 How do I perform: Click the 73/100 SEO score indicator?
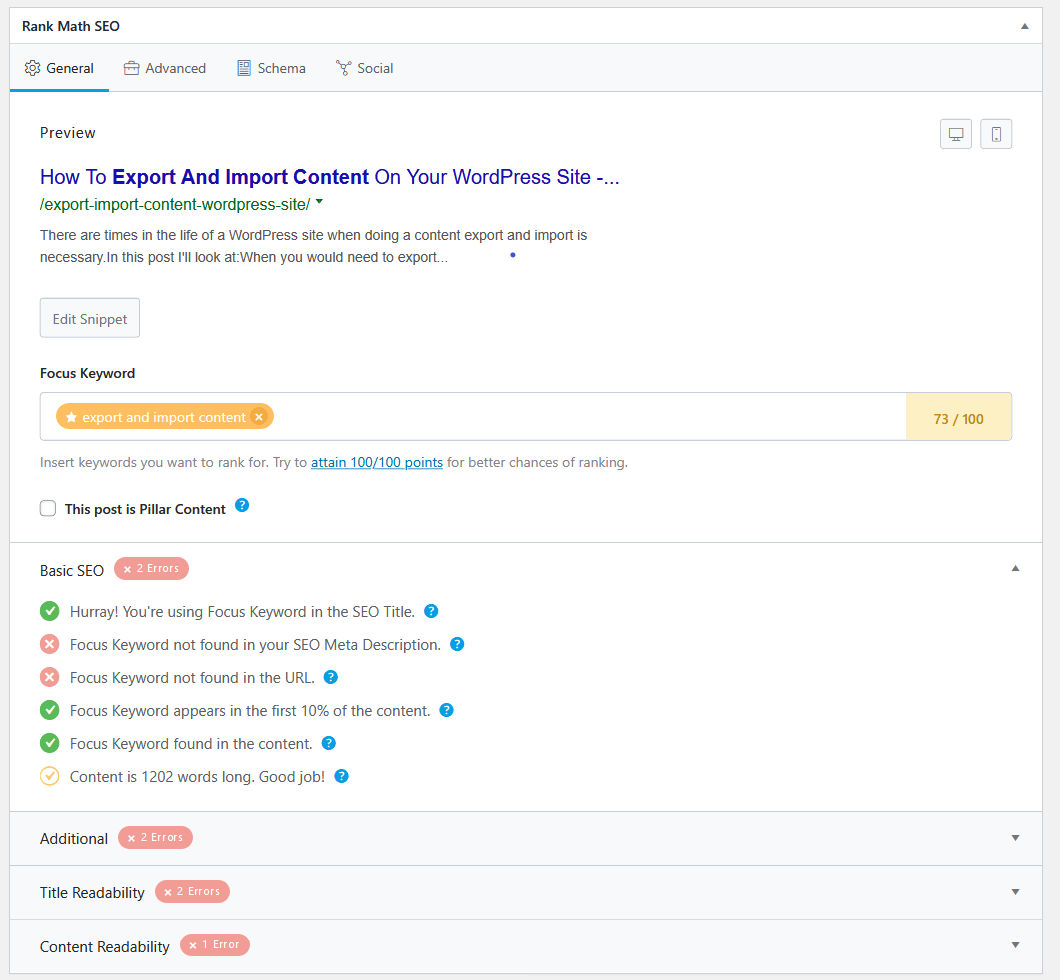tap(957, 416)
